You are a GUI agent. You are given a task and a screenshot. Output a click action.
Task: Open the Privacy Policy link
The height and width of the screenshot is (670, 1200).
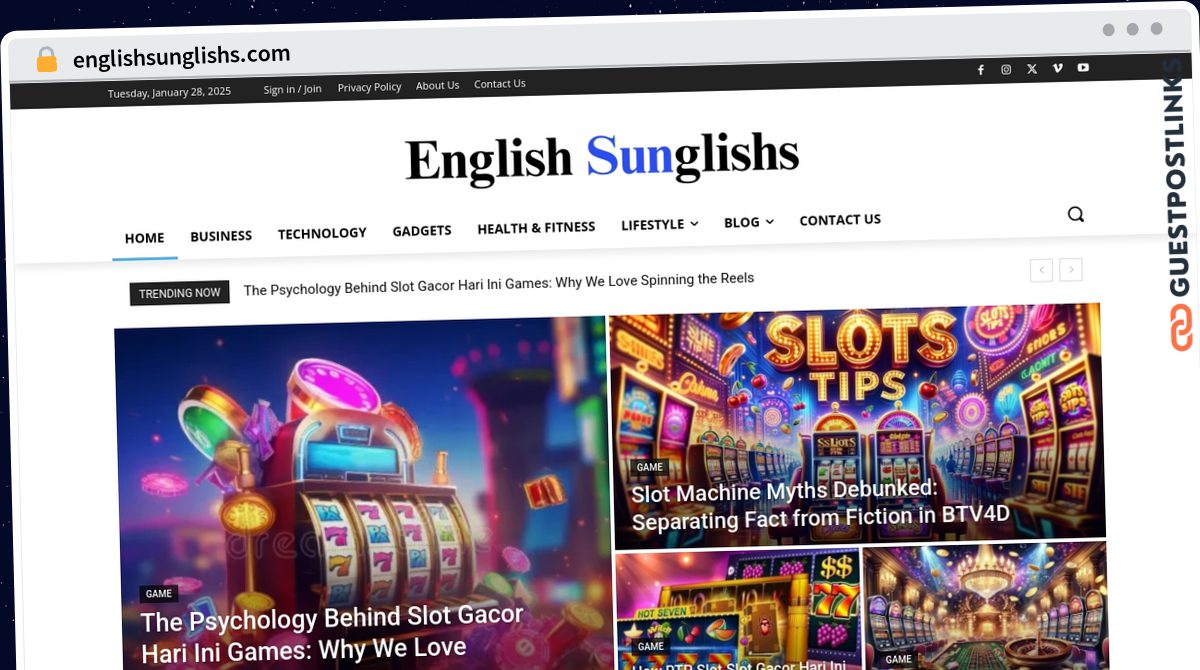click(369, 87)
